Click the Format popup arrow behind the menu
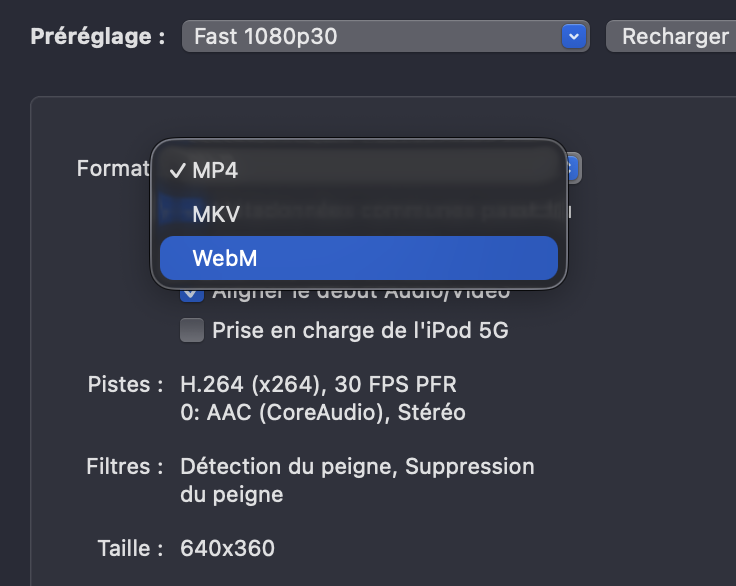This screenshot has width=736, height=586. (x=573, y=168)
